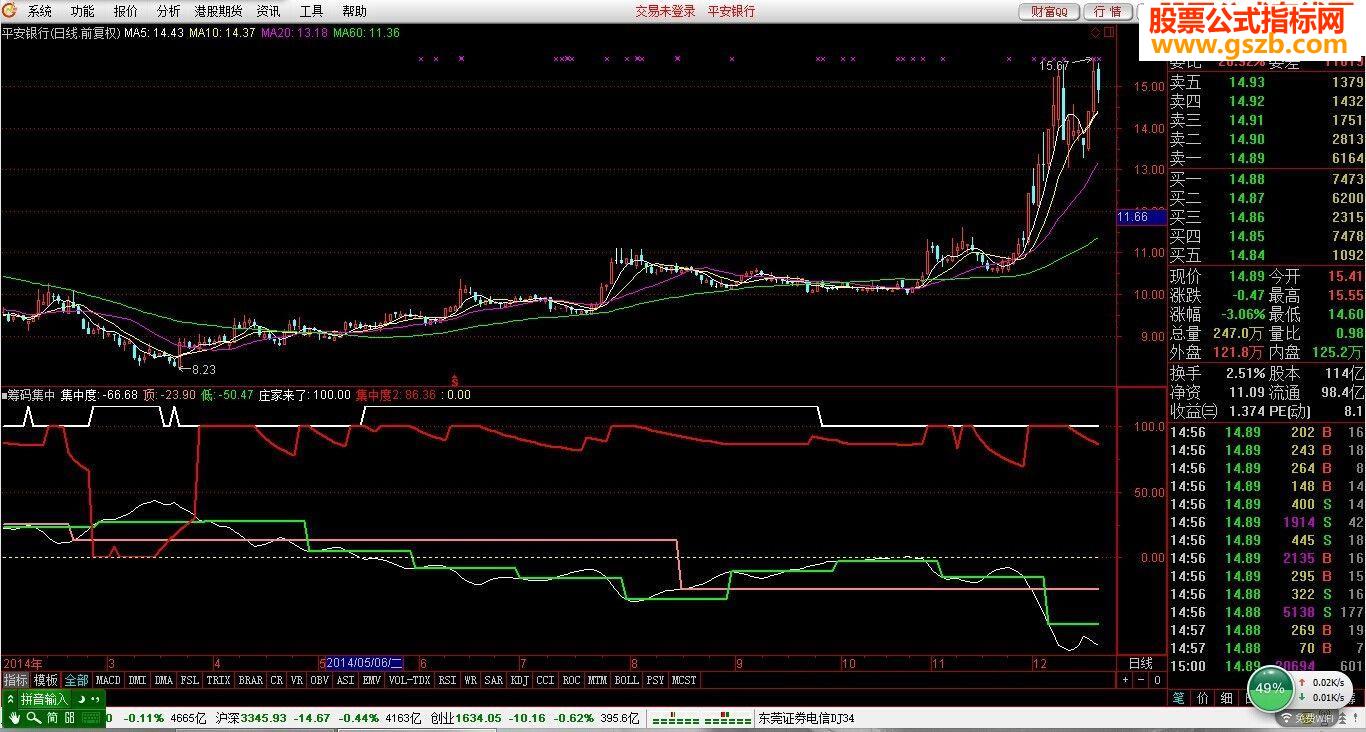Click the plus zoom button under 日线
The image size is (1366, 732).
point(1124,680)
